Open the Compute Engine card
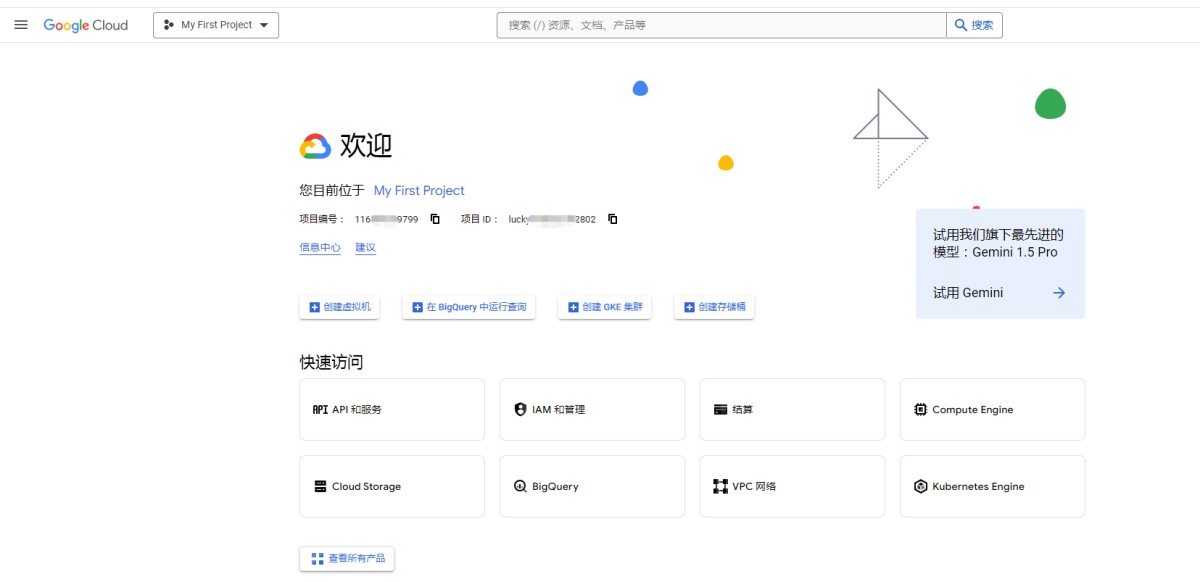 (992, 409)
